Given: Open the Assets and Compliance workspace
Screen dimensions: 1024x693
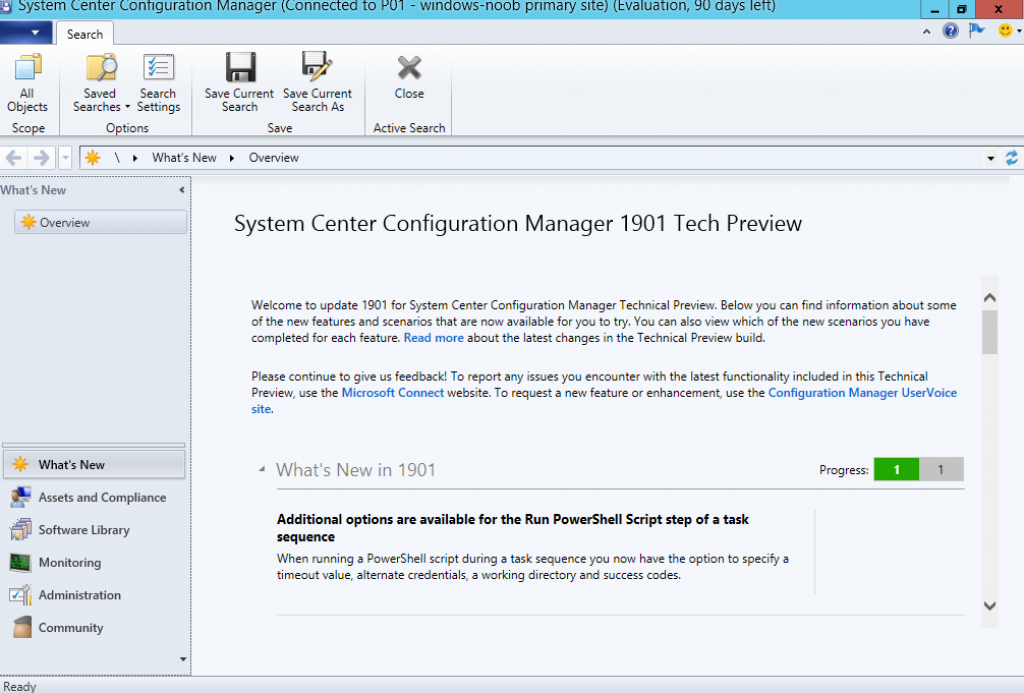Looking at the screenshot, I should coord(94,497).
